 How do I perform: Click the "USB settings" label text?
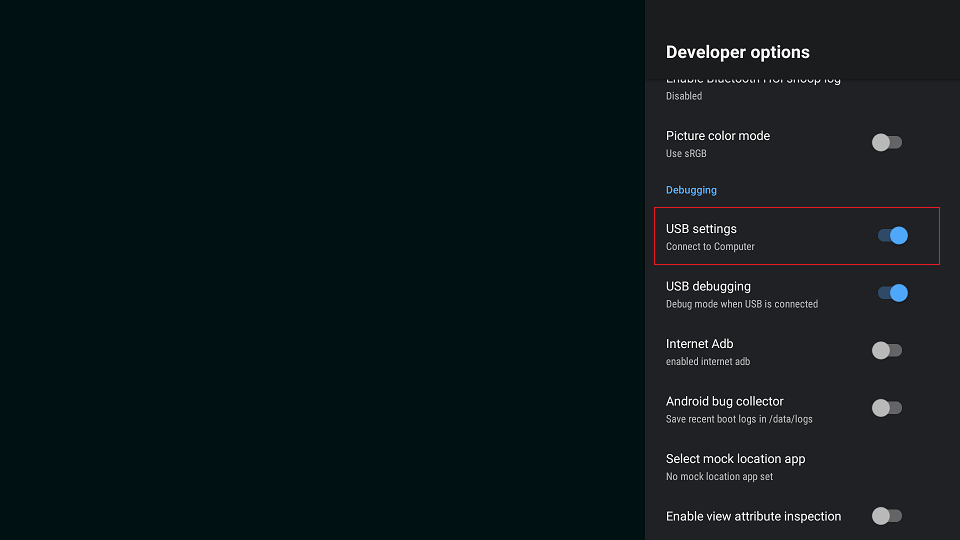(701, 229)
